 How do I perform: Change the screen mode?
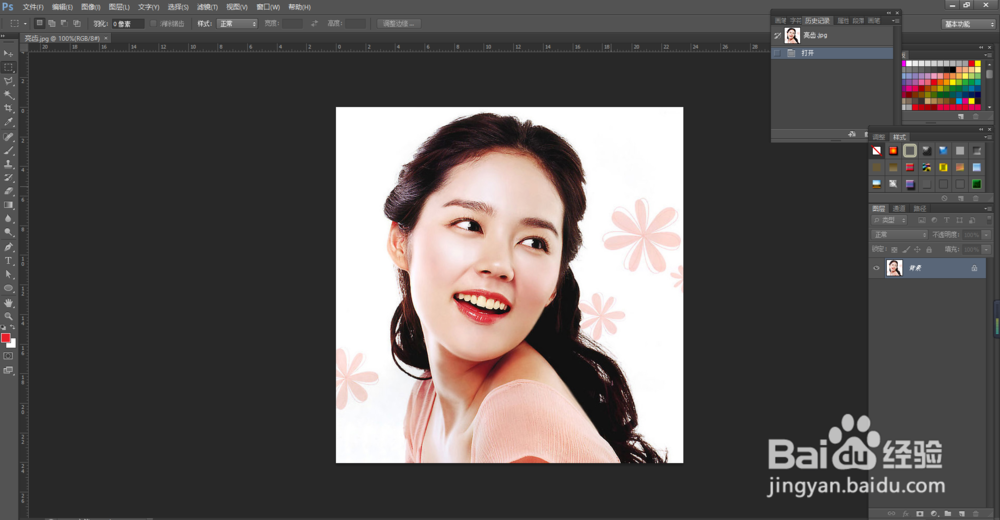[x=8, y=370]
